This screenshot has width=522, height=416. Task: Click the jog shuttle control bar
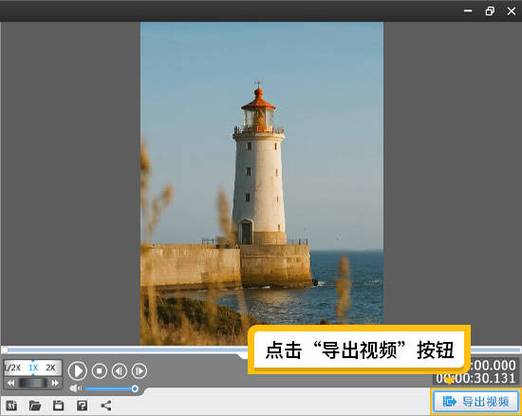(33, 383)
